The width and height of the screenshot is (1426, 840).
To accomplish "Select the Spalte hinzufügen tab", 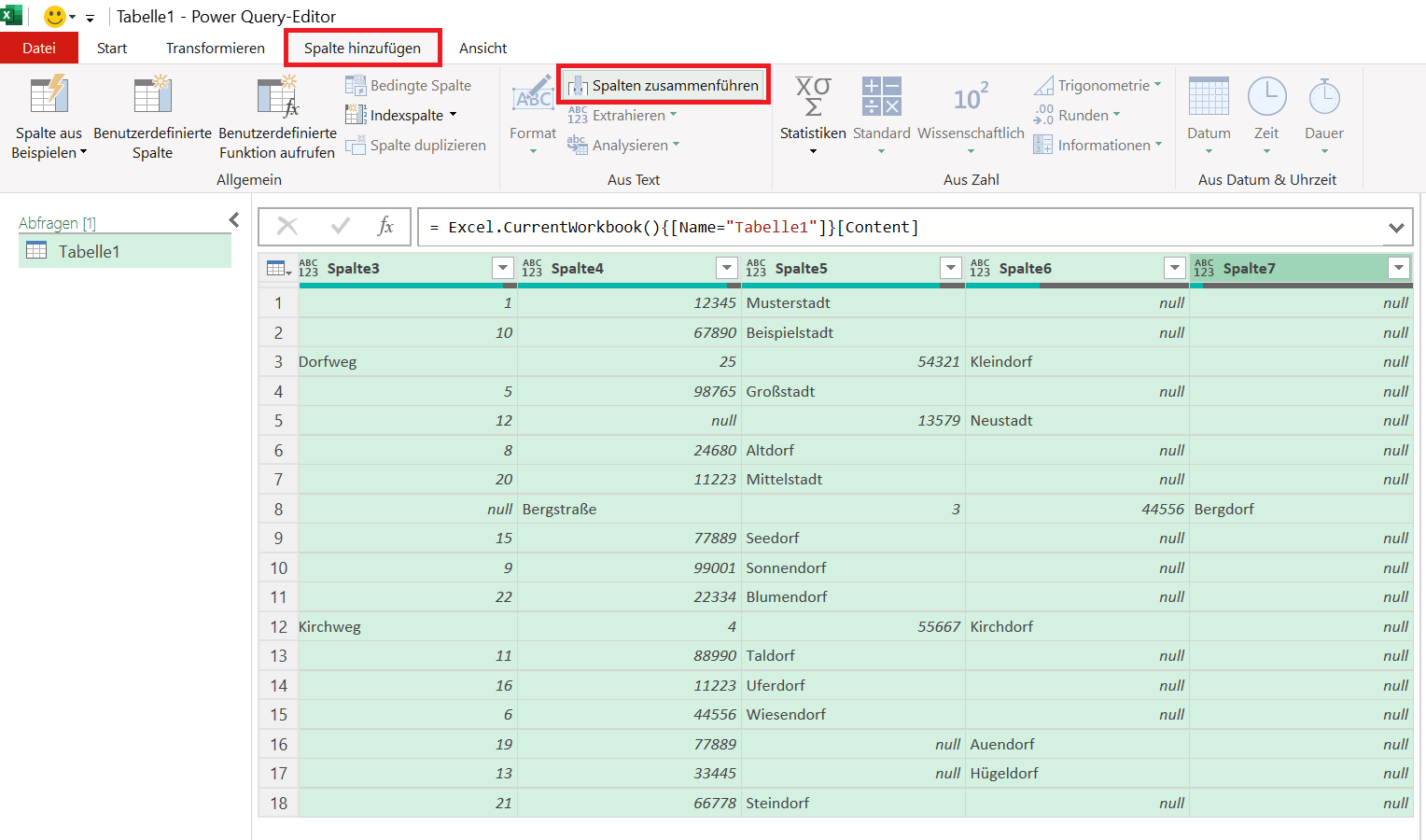I will tap(362, 49).
